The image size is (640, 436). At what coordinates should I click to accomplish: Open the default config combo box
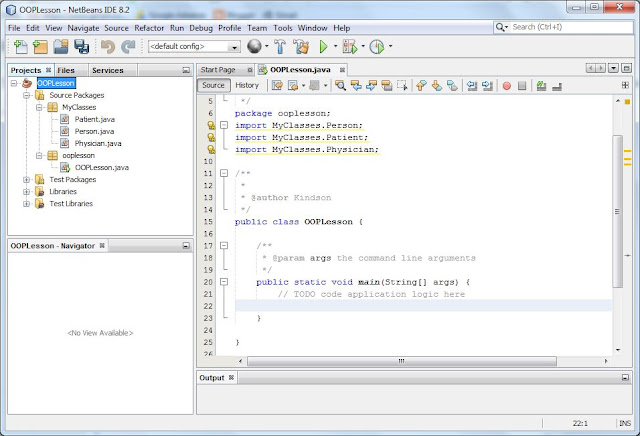click(194, 47)
